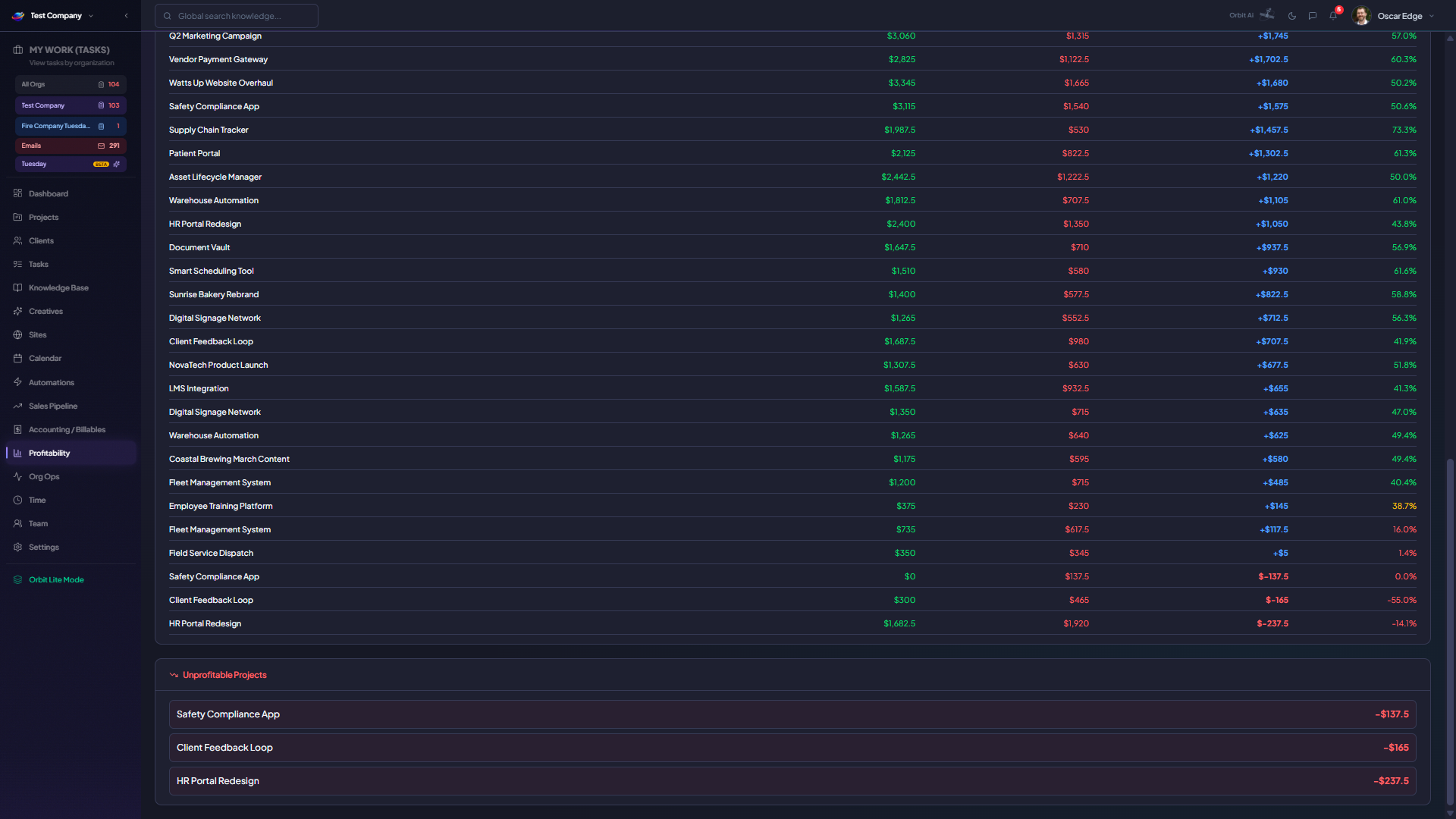Click the Calendar icon in sidebar

click(17, 358)
